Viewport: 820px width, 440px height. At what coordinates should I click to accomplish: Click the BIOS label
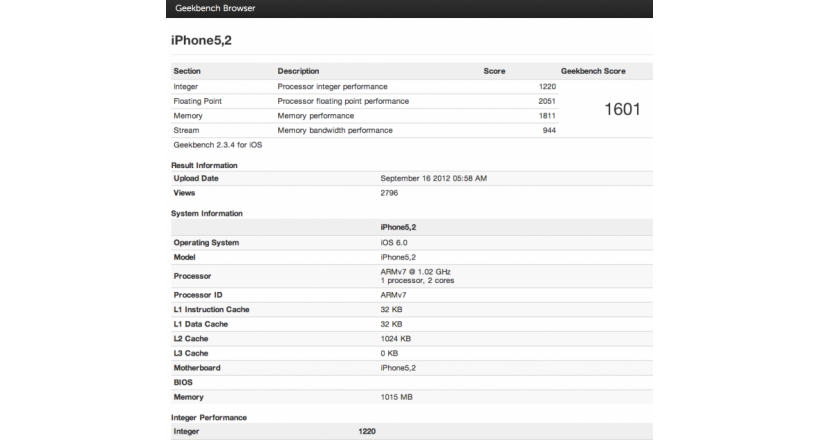click(x=183, y=383)
